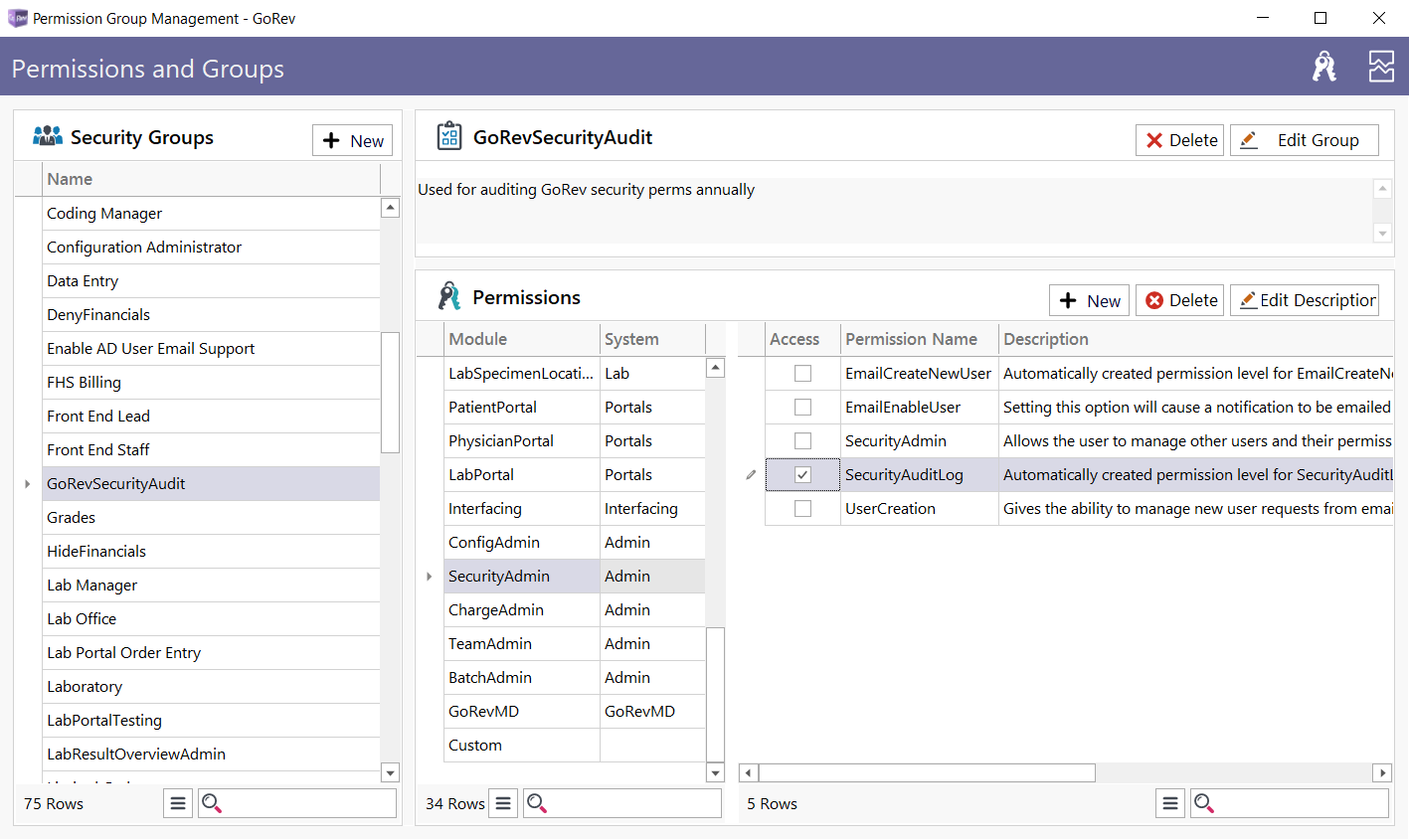The image size is (1409, 840).
Task: Click Edit Description button
Action: coord(1304,300)
